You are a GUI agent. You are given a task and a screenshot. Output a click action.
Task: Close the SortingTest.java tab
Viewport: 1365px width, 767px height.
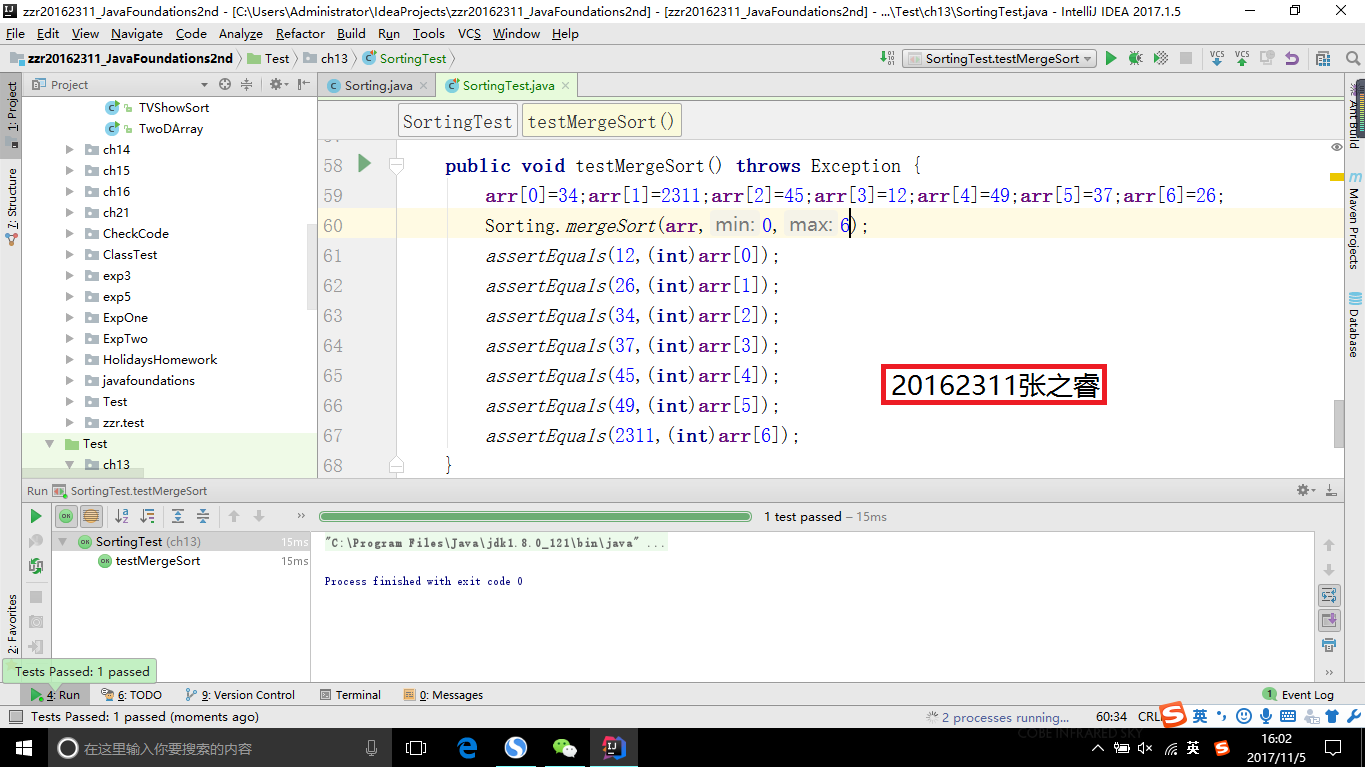tap(565, 86)
